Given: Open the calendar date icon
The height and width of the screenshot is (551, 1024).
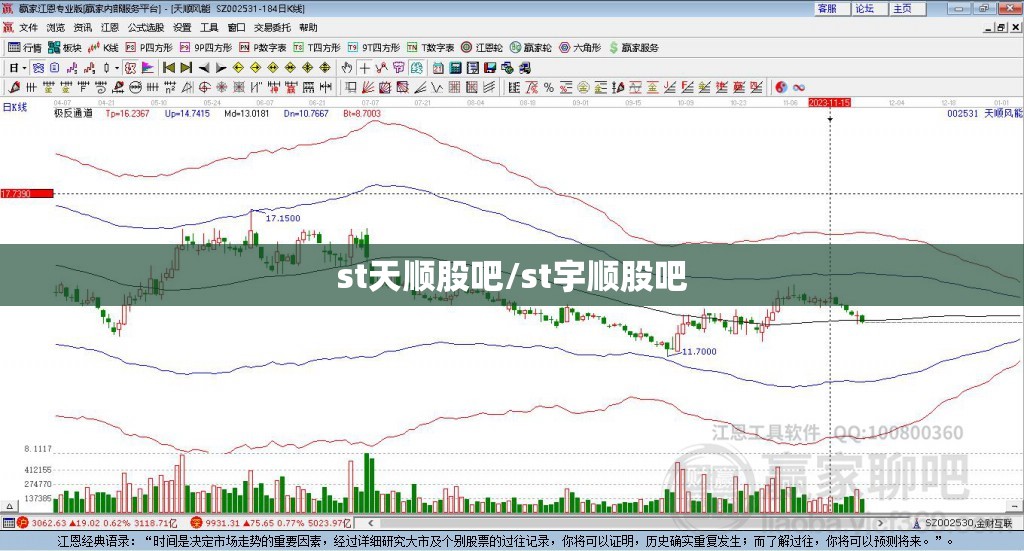Looking at the screenshot, I should coord(438,67).
